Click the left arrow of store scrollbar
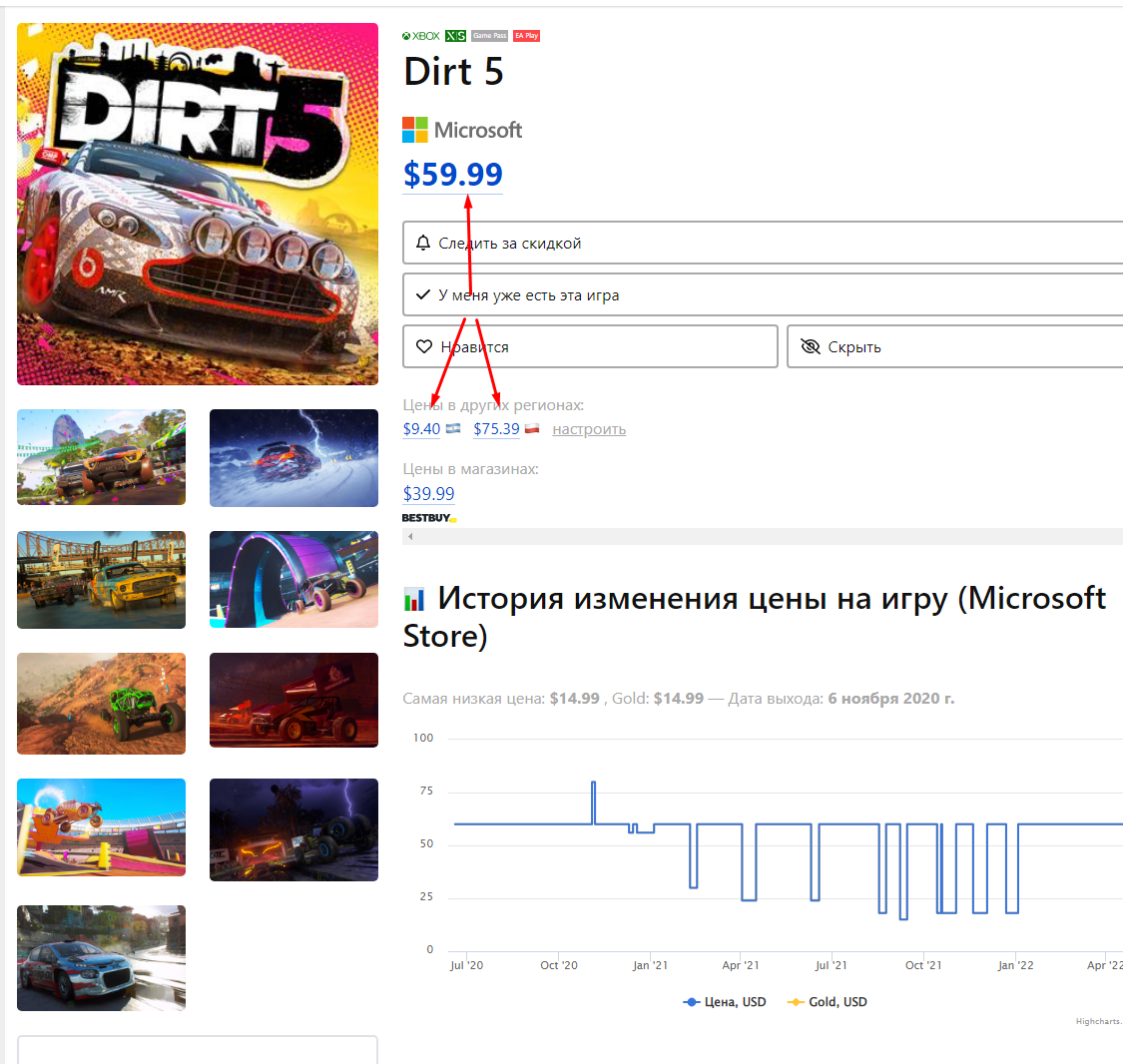 click(x=410, y=536)
